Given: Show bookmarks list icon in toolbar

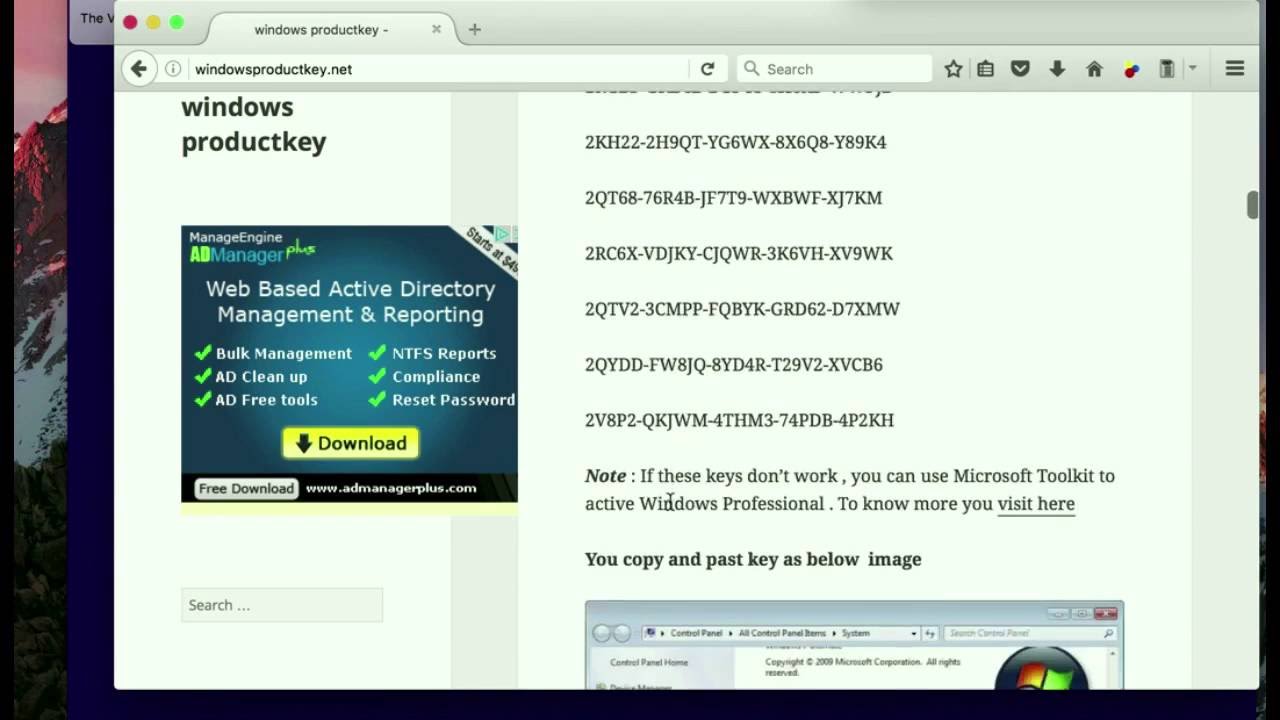Looking at the screenshot, I should point(985,69).
